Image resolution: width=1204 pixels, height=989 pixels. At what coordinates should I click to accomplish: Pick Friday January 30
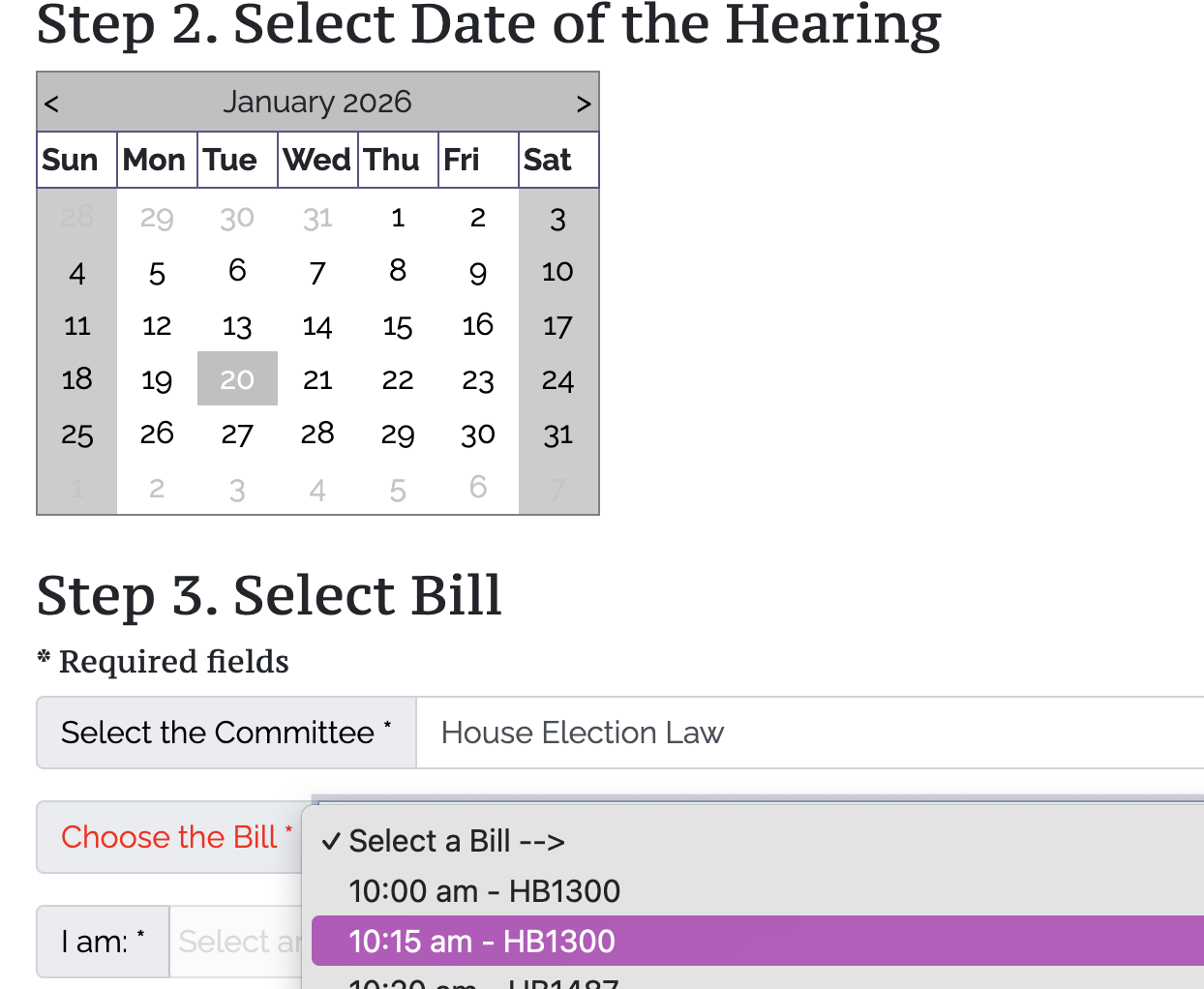pos(478,434)
